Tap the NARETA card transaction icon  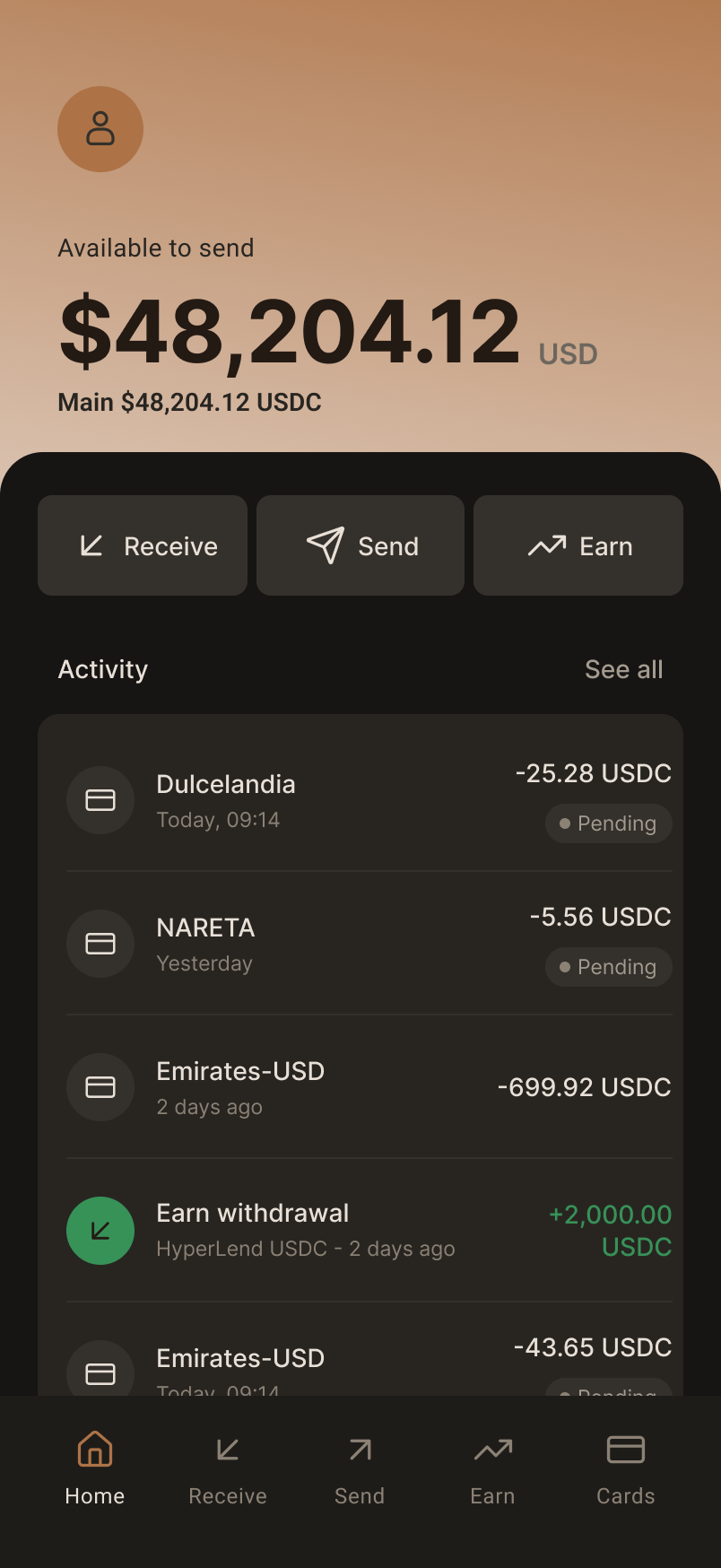[100, 944]
